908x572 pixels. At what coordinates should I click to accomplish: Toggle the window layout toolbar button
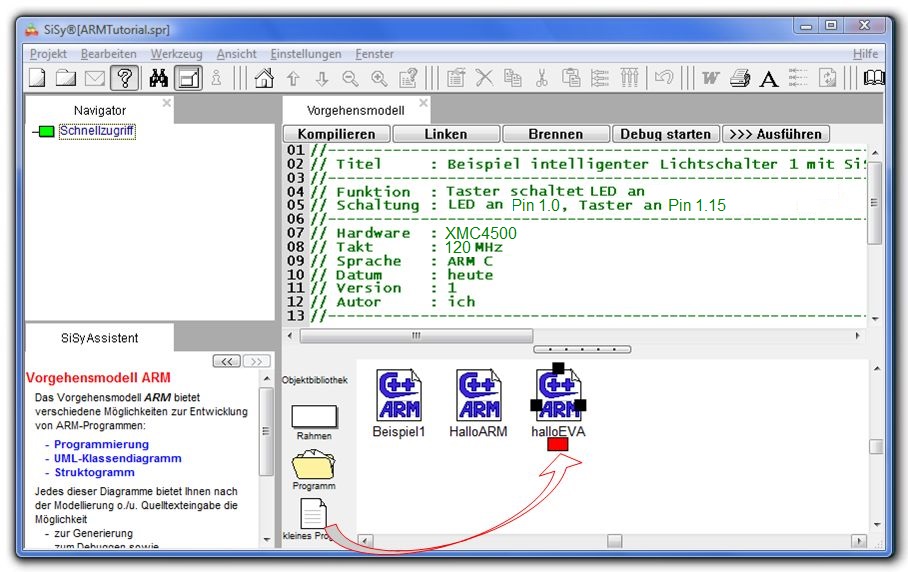(188, 78)
